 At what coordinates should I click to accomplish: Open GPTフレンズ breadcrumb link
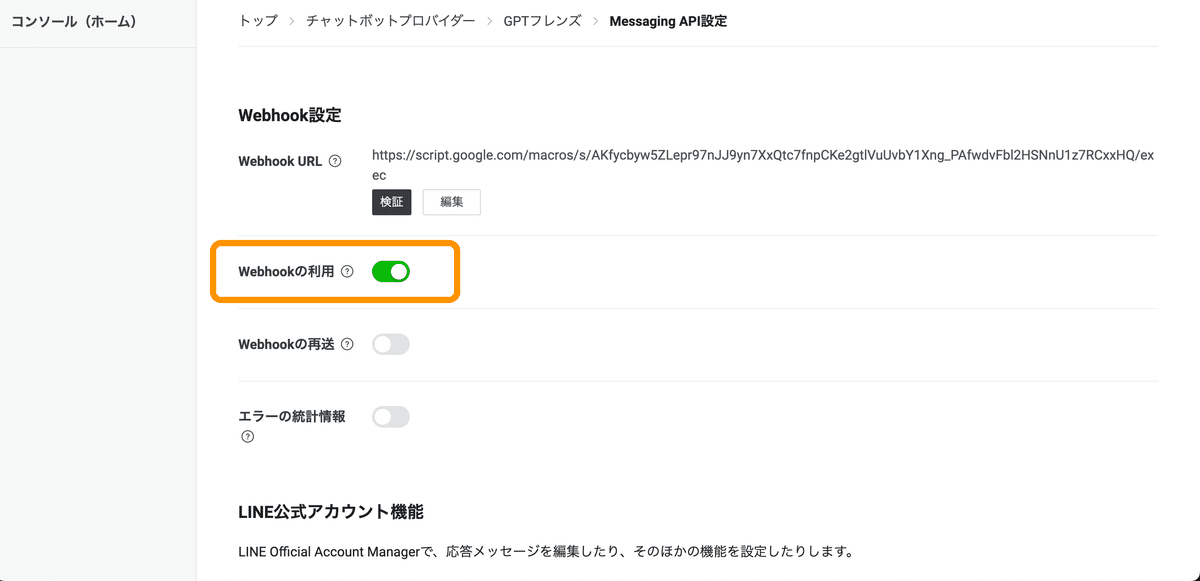(x=542, y=20)
